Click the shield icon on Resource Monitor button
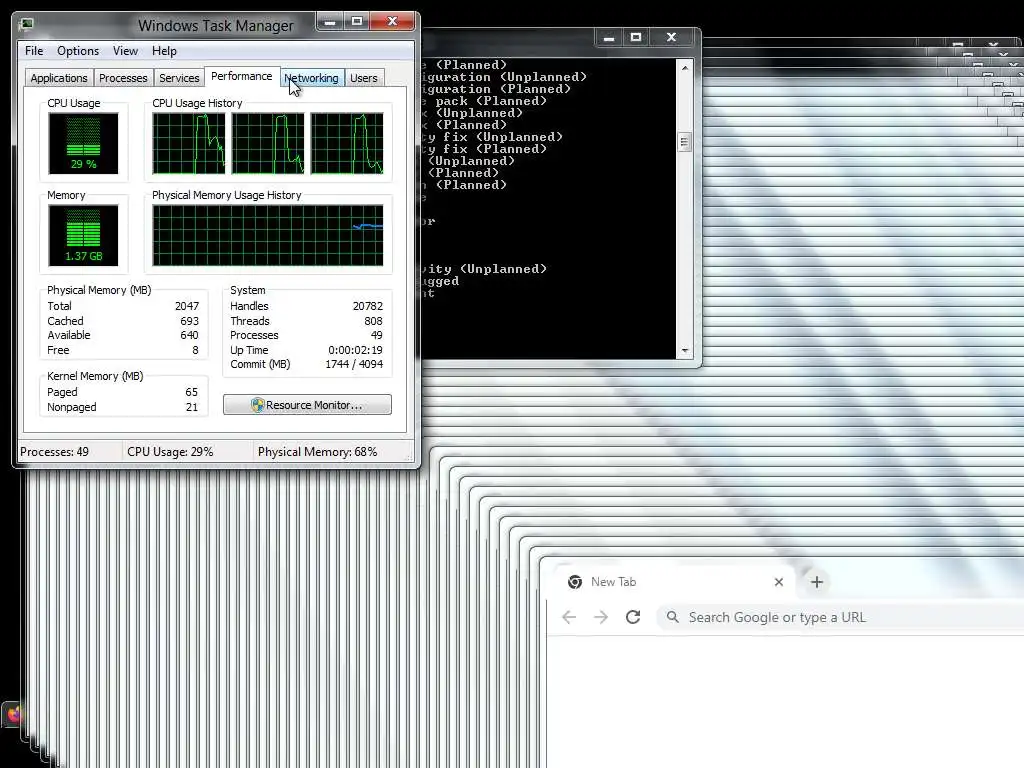Image resolution: width=1024 pixels, height=768 pixels. [x=257, y=405]
